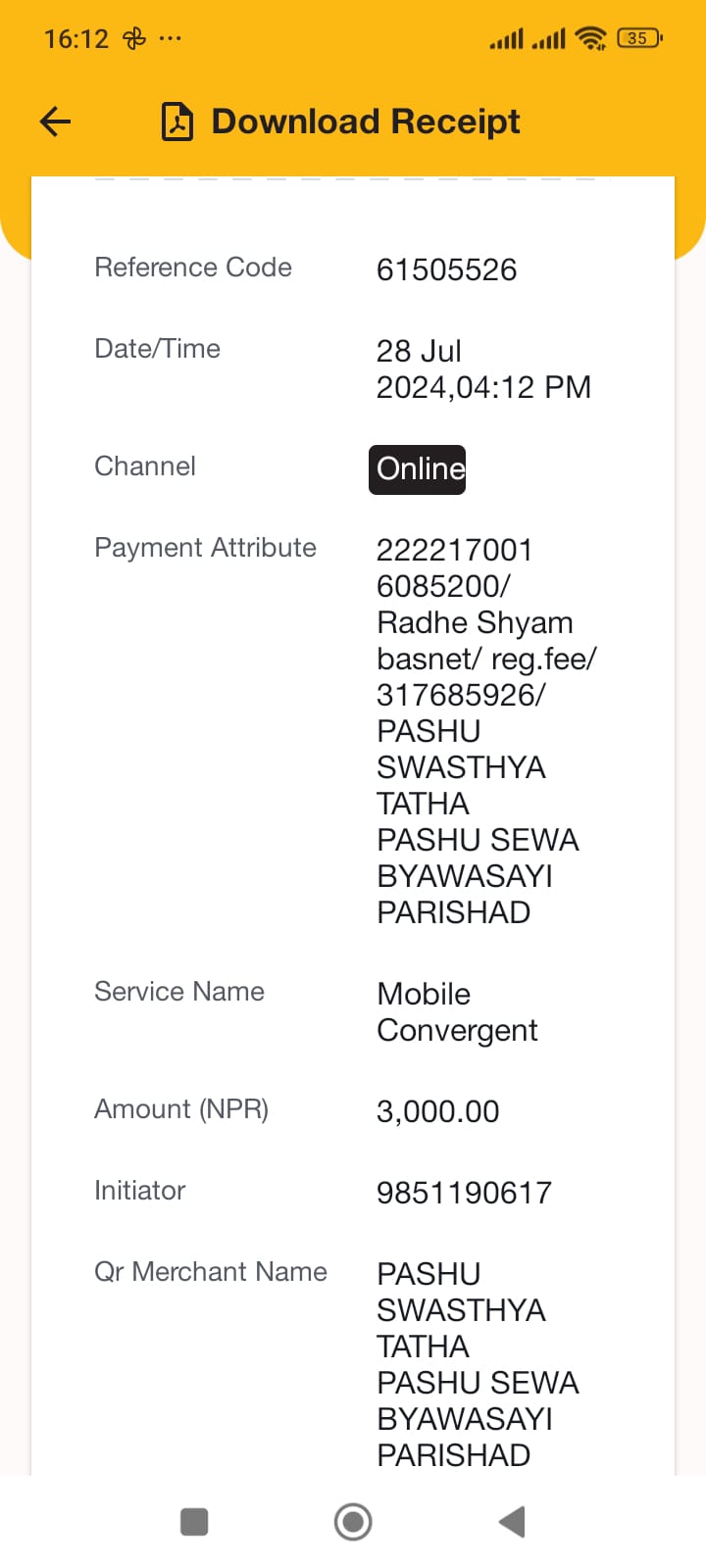Tap the Android back triangle icon
Viewport: 706px width, 1568px height.
[x=512, y=1522]
